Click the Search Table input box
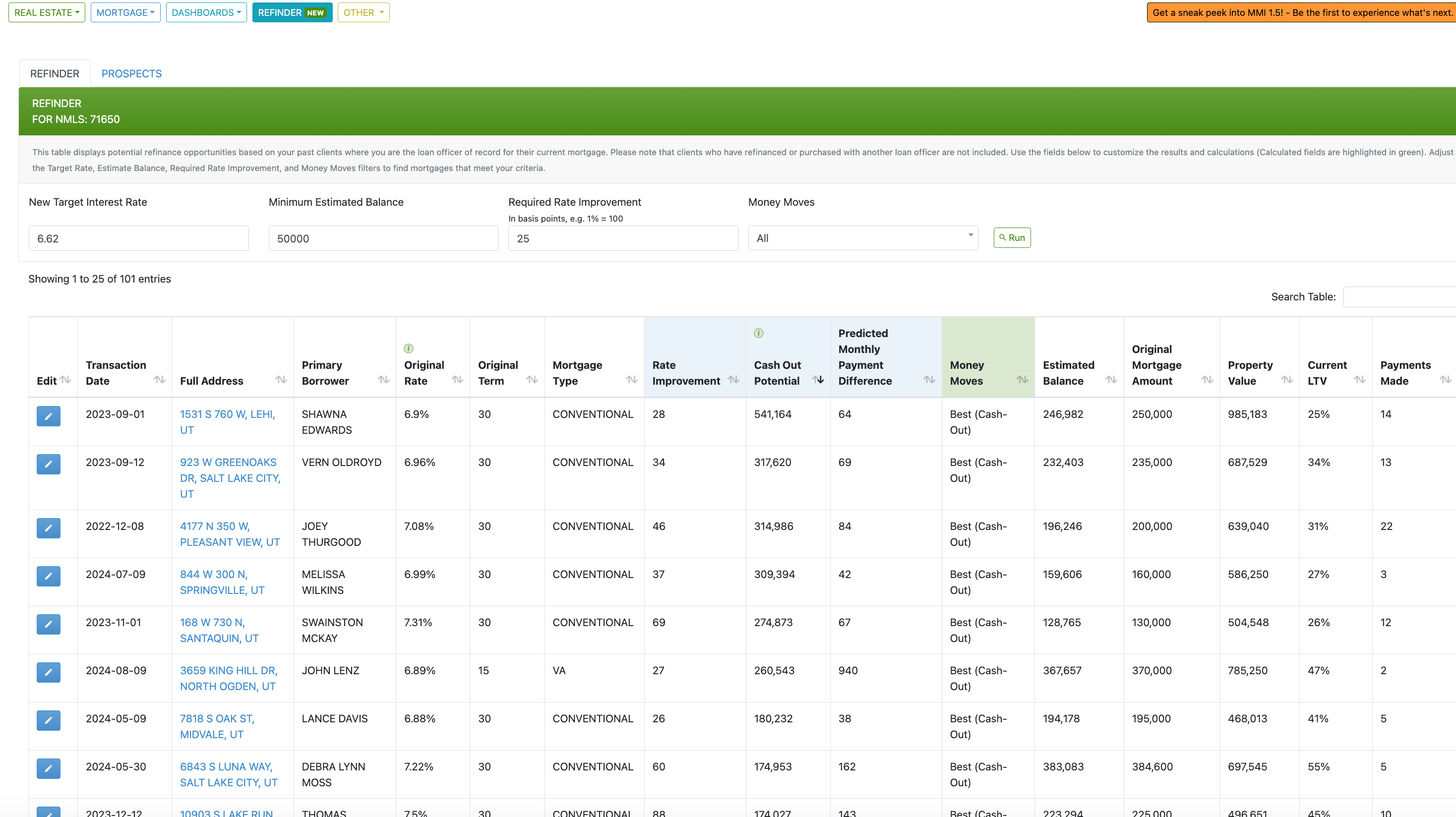1456x817 pixels. [x=1399, y=296]
